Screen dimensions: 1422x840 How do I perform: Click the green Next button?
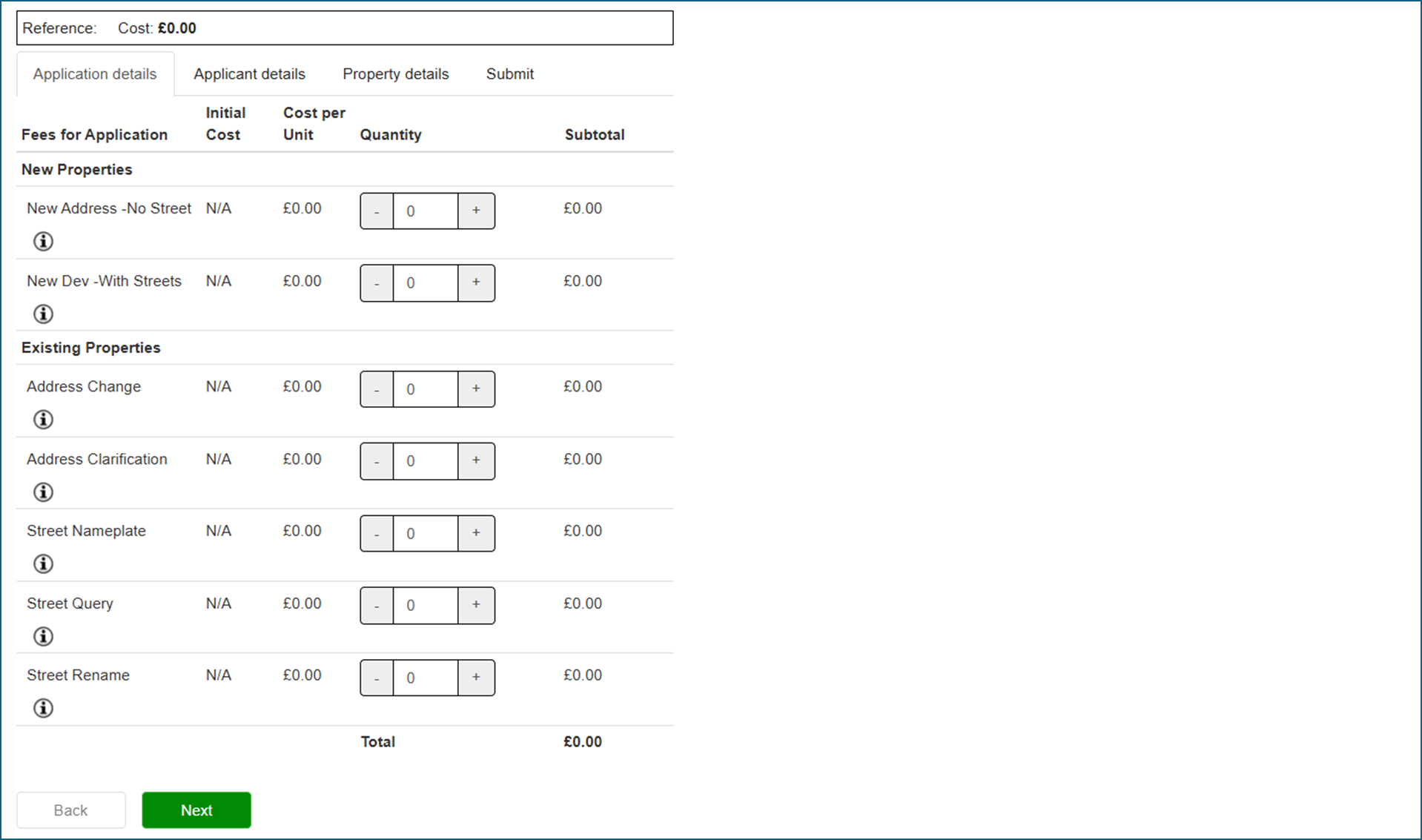(196, 810)
